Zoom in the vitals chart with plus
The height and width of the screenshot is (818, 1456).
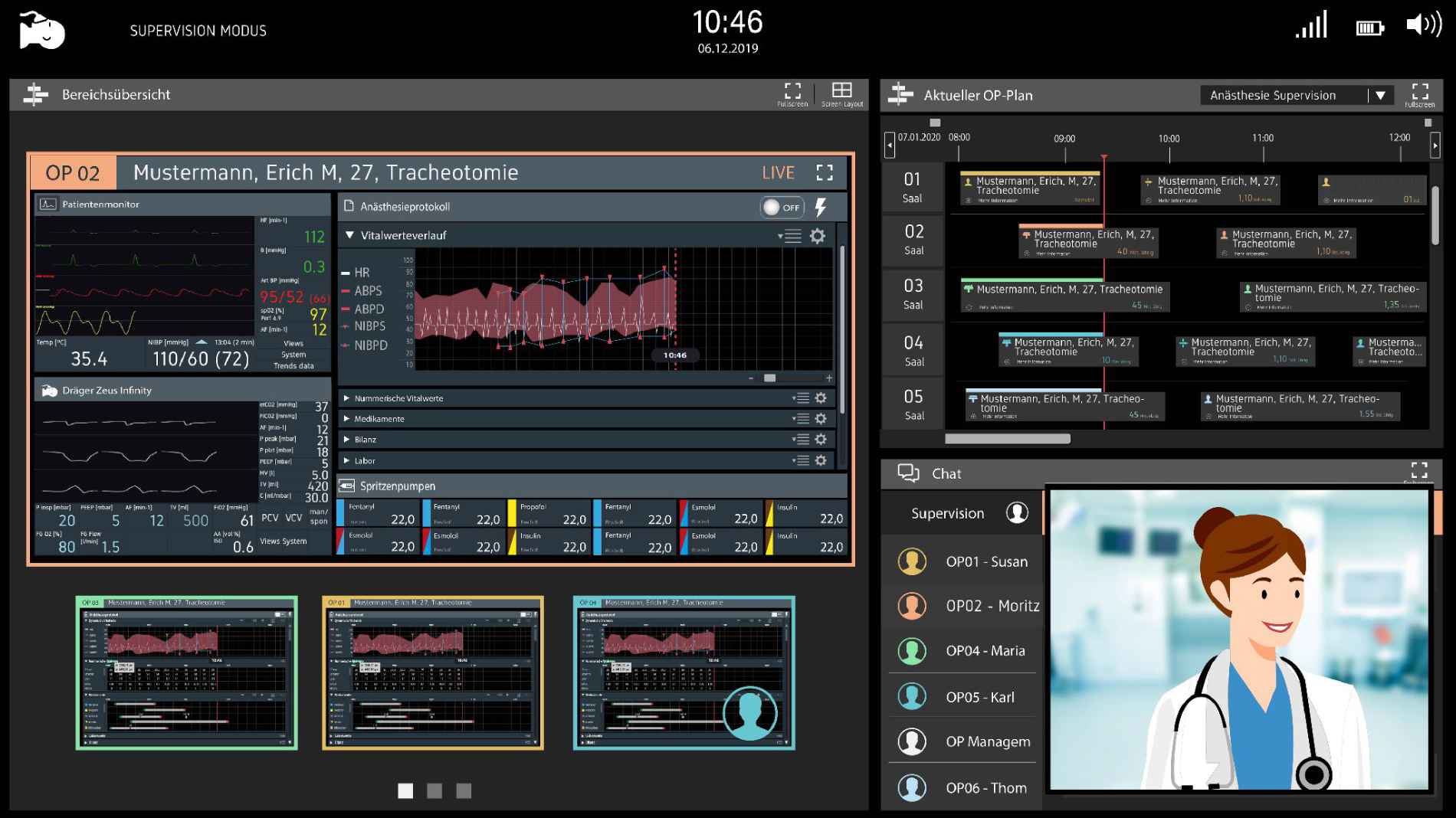829,378
